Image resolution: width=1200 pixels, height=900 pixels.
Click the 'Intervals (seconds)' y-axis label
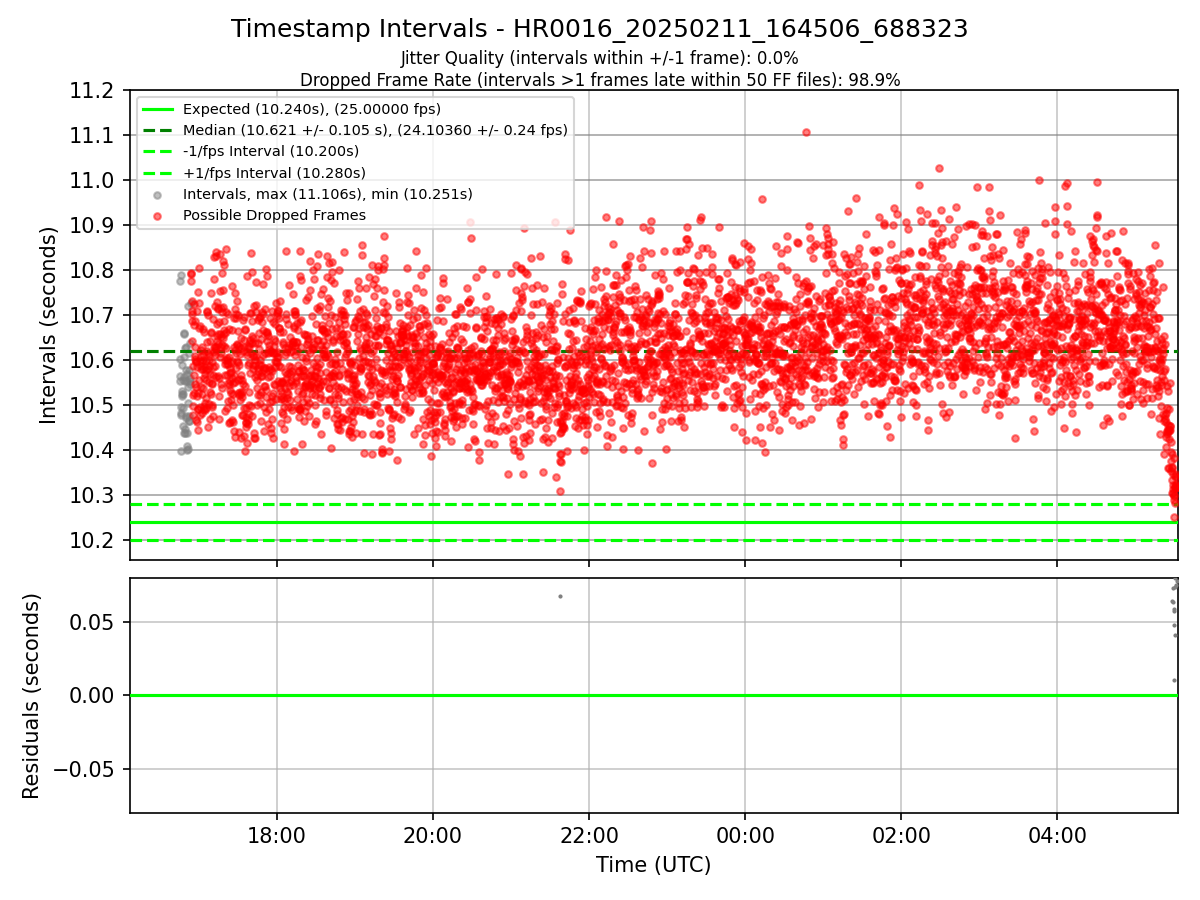pos(48,325)
